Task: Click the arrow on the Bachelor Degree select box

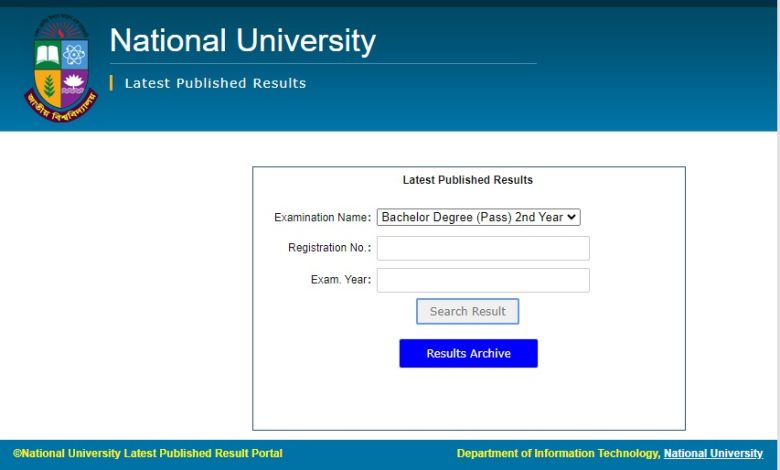Action: pyautogui.click(x=571, y=217)
